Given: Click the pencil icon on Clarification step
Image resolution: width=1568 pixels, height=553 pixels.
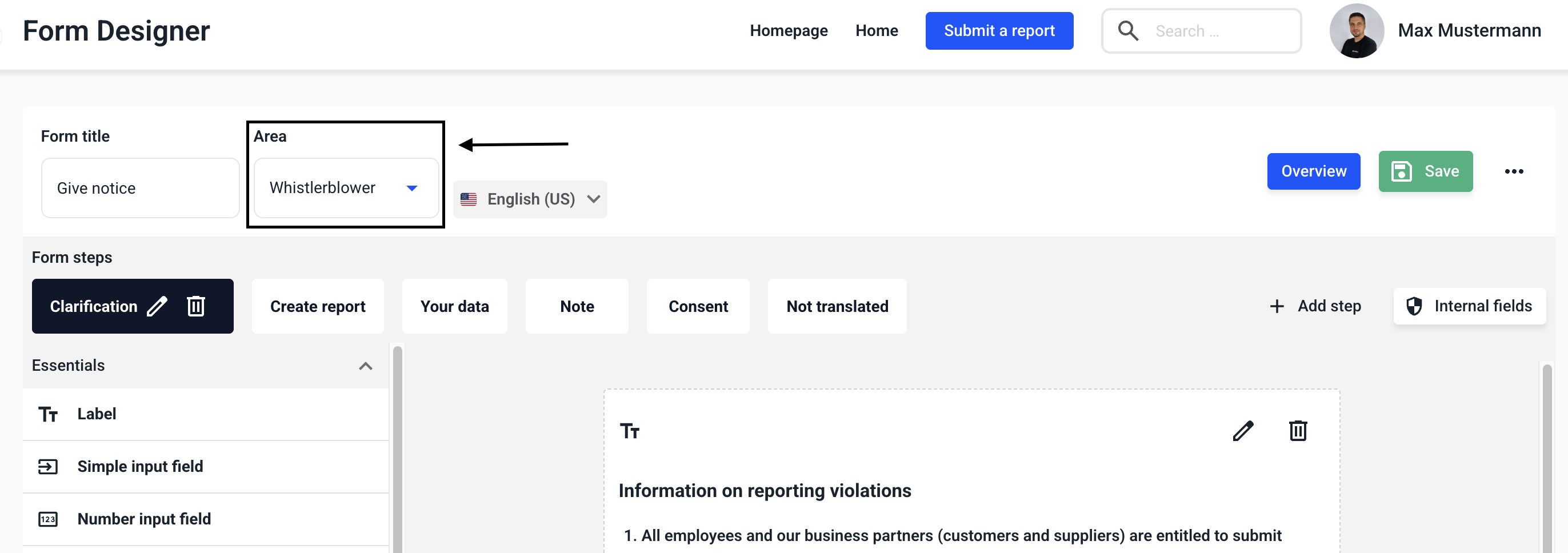Looking at the screenshot, I should tap(157, 306).
